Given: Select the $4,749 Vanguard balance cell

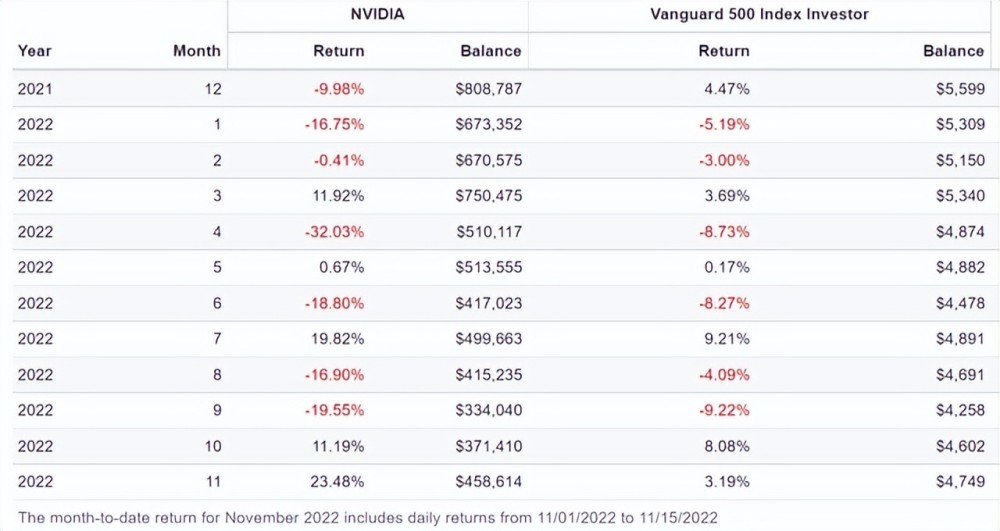Looking at the screenshot, I should point(963,482).
